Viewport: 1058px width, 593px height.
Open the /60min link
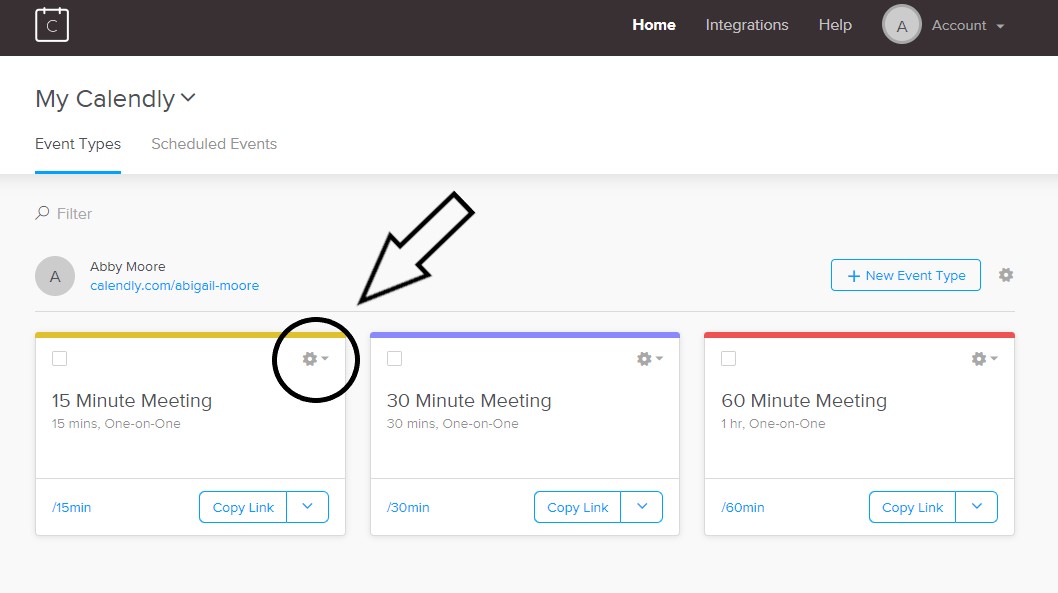(x=743, y=507)
